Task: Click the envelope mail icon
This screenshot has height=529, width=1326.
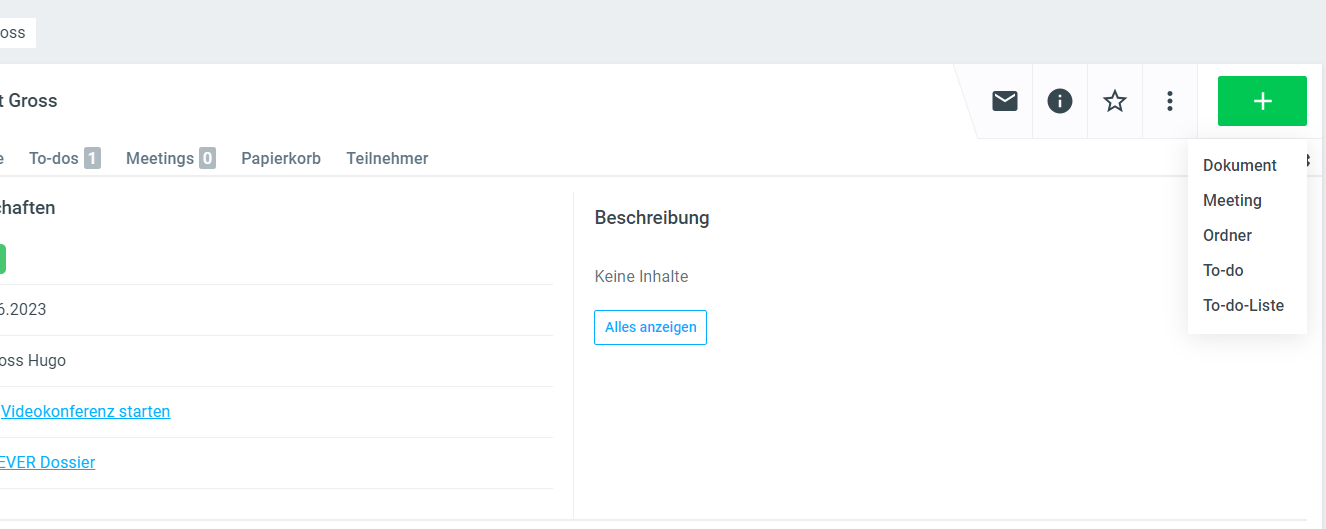Action: point(1005,101)
